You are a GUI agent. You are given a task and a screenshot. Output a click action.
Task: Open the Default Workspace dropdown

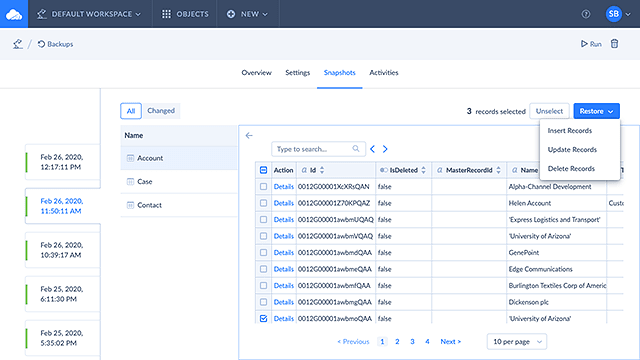tap(89, 14)
